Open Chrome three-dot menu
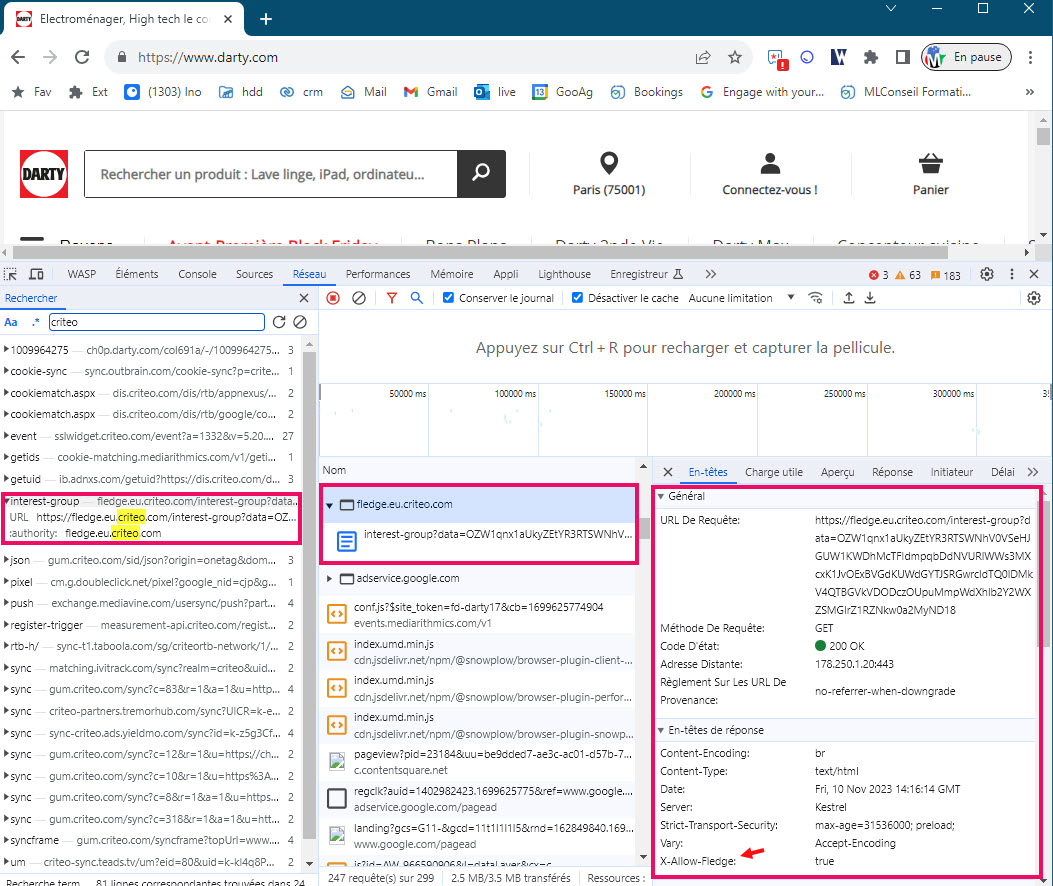The image size is (1053, 886). [x=1030, y=57]
